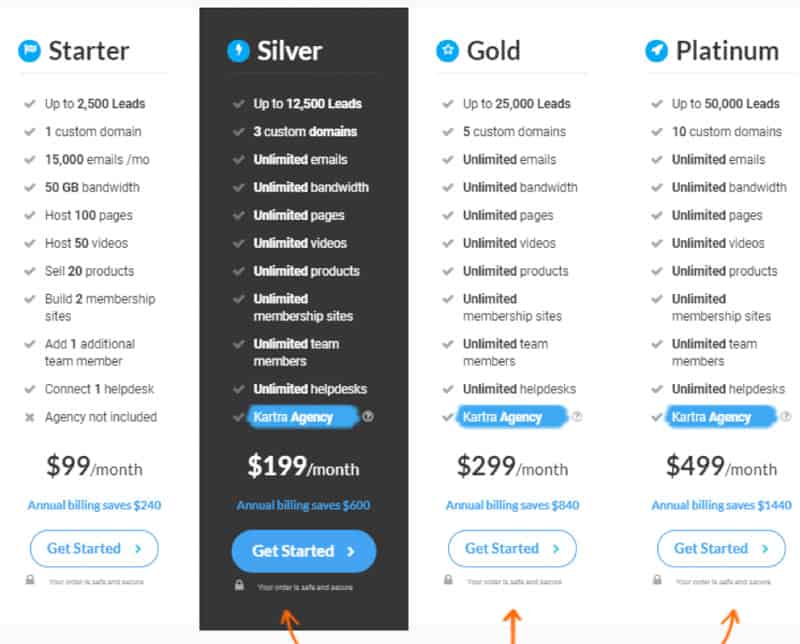Click Get Started for the Silver plan
This screenshot has width=800, height=644.
tap(303, 551)
